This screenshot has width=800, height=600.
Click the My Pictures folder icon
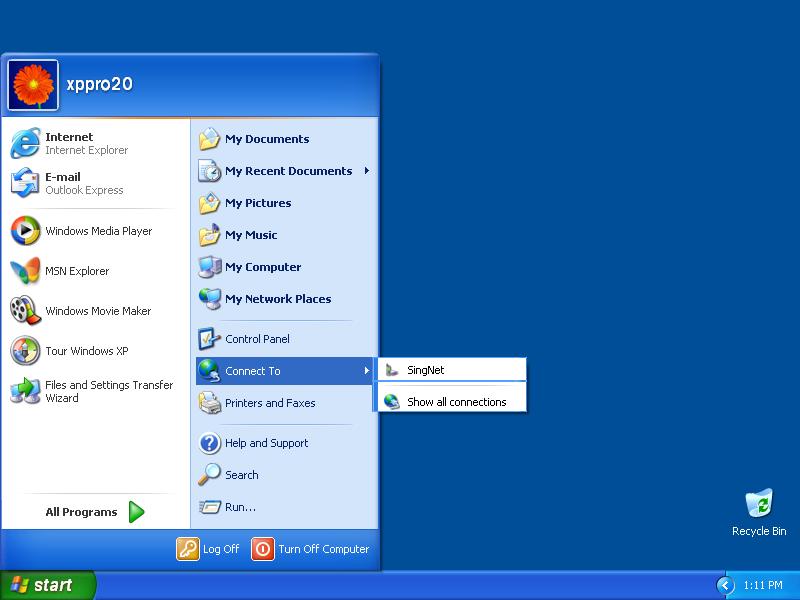(209, 203)
